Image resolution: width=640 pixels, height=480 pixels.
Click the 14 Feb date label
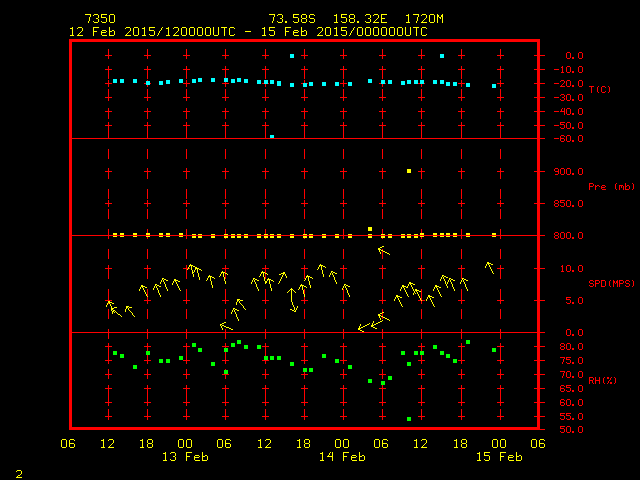[x=341, y=457]
